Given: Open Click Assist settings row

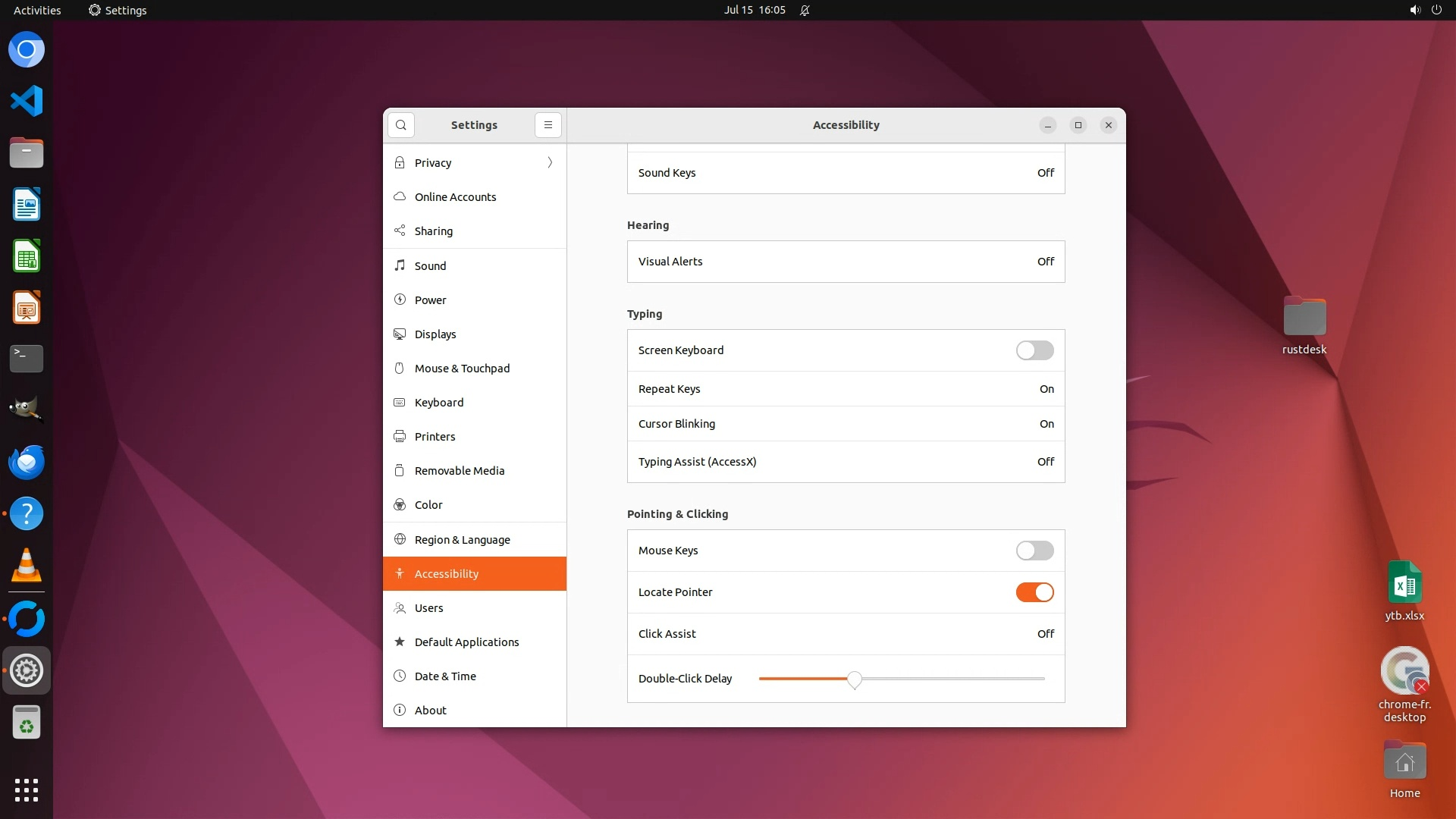Looking at the screenshot, I should click(x=846, y=634).
